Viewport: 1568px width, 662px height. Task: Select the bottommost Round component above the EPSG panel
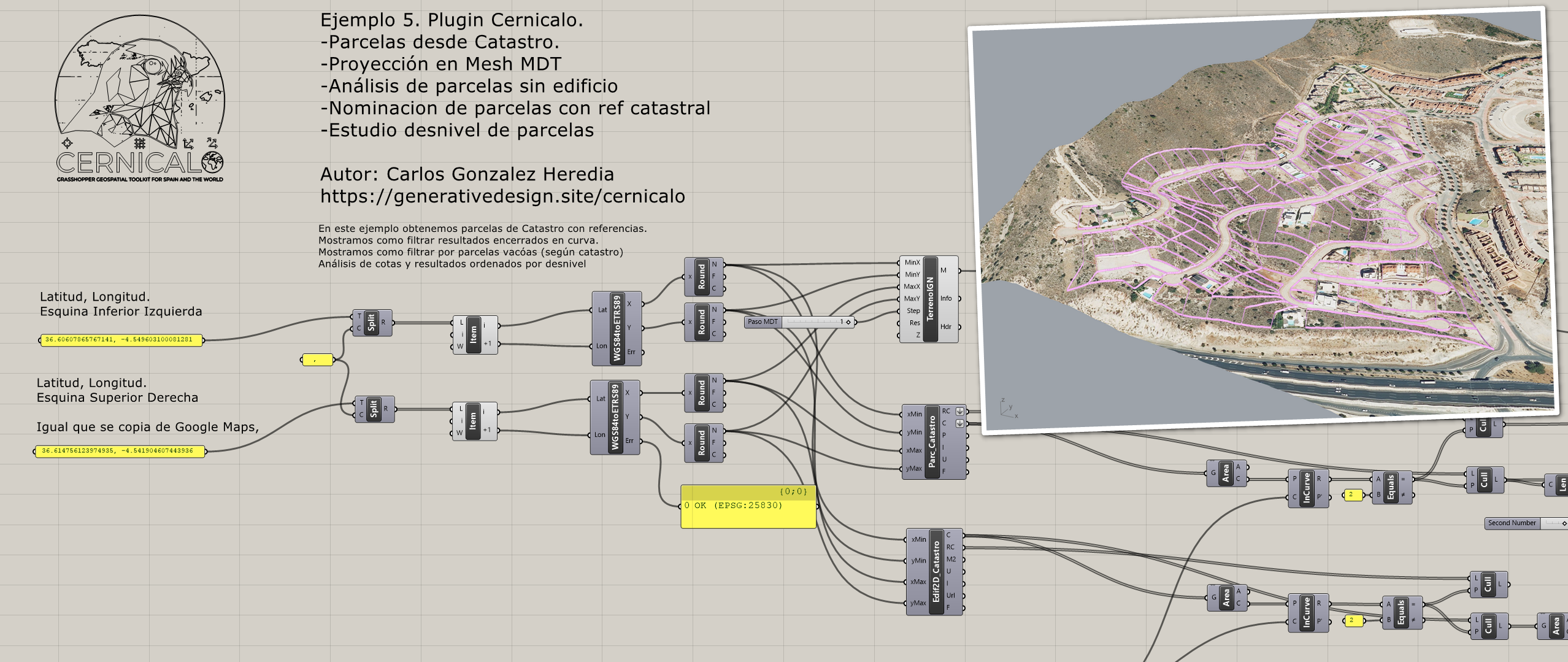coord(704,442)
